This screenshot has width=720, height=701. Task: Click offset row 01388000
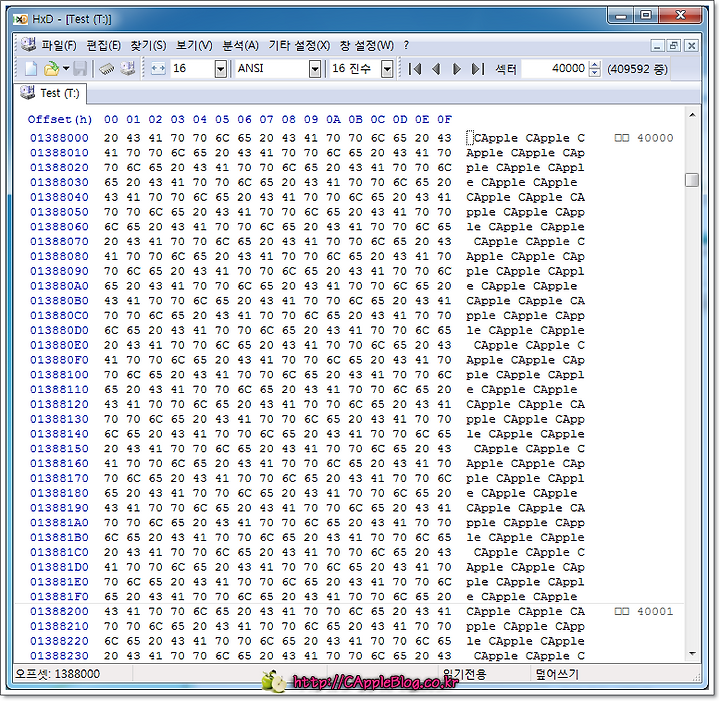point(59,138)
